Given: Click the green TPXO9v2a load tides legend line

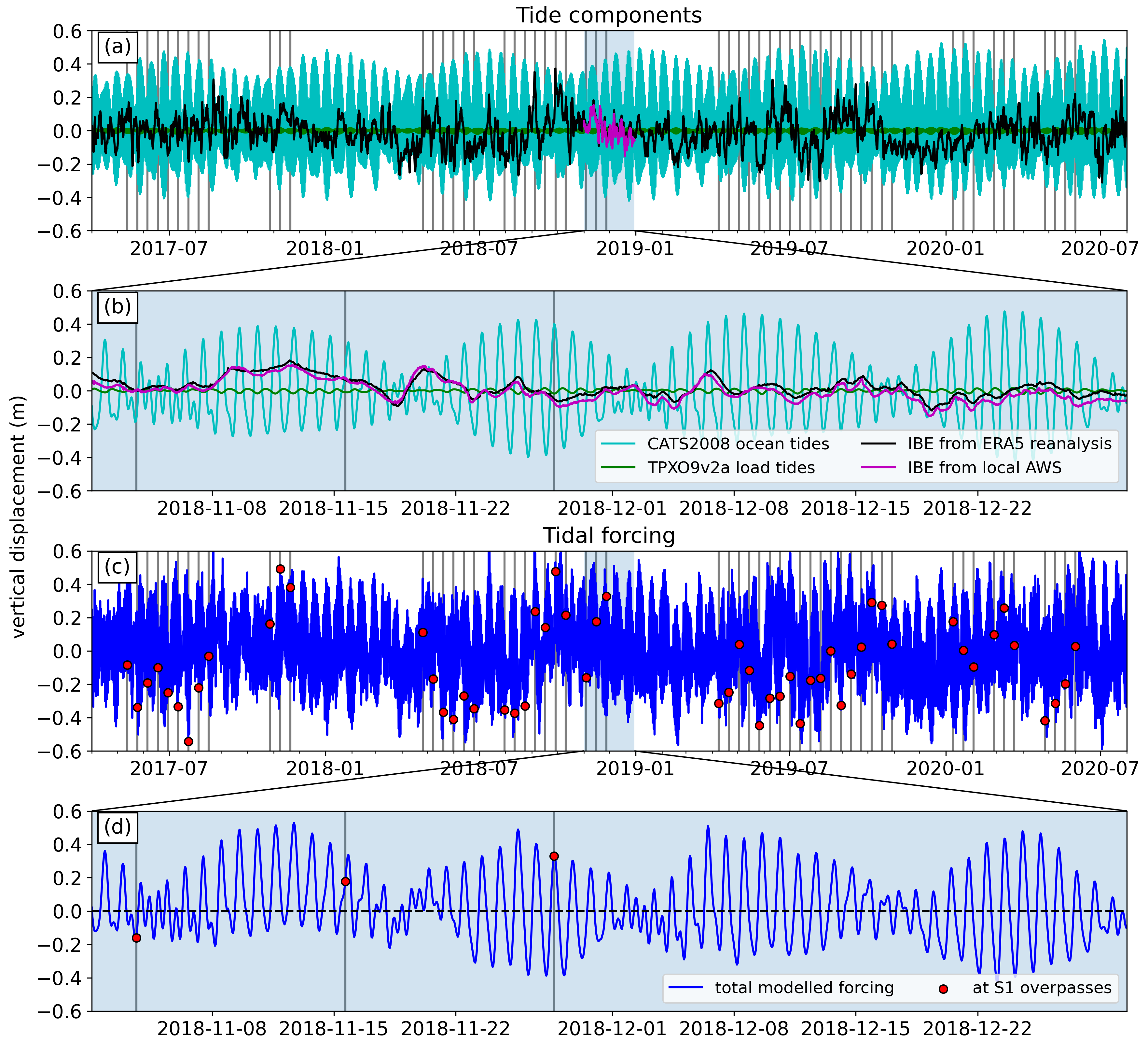Looking at the screenshot, I should tap(618, 468).
